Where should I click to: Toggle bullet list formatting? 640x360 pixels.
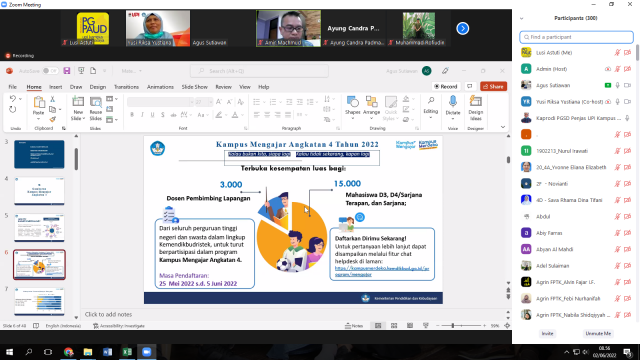tap(256, 102)
